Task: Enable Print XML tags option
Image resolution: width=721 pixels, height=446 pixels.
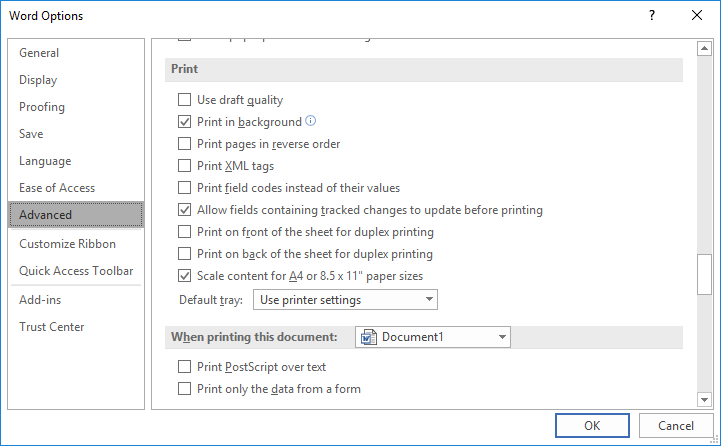Action: point(184,166)
